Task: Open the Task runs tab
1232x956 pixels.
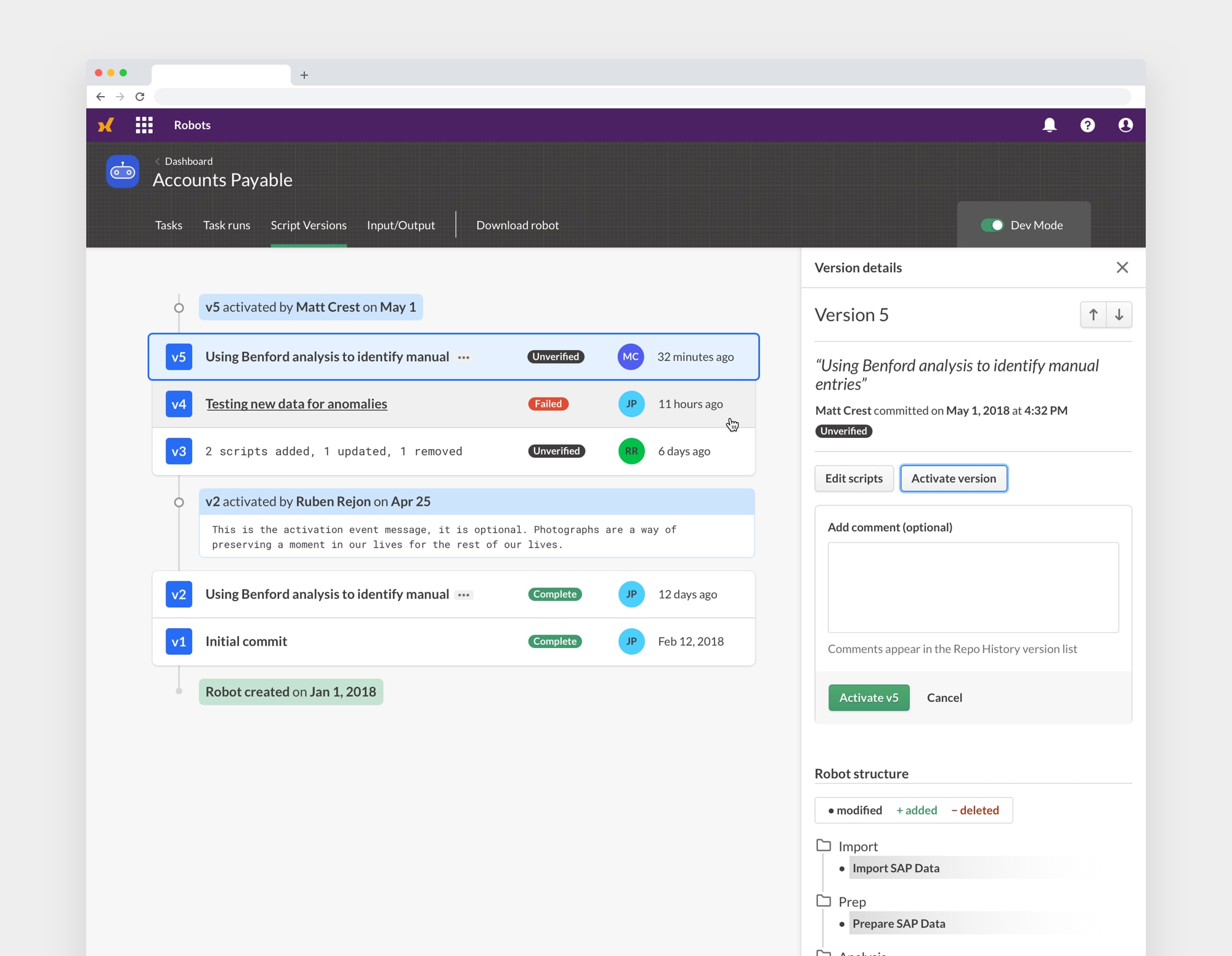Action: [227, 225]
